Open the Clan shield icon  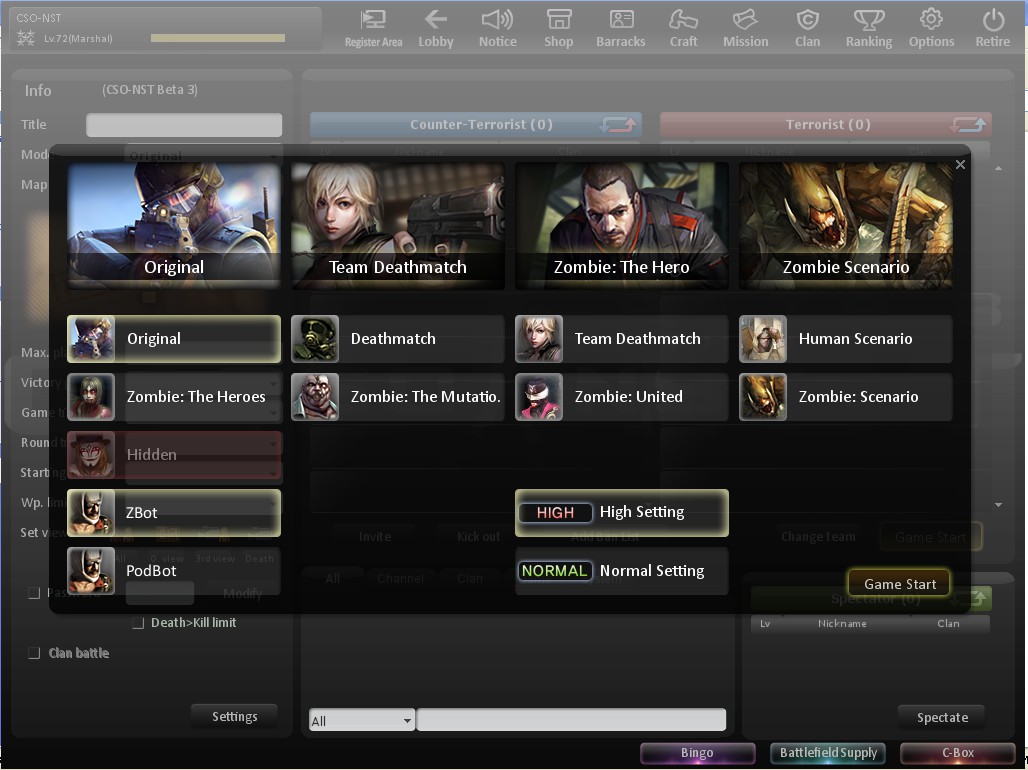click(808, 28)
